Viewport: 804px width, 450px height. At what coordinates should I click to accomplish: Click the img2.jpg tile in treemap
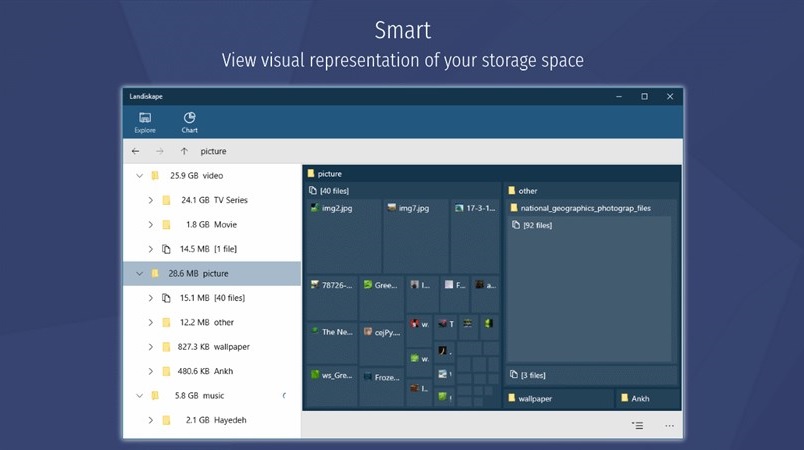pyautogui.click(x=343, y=235)
